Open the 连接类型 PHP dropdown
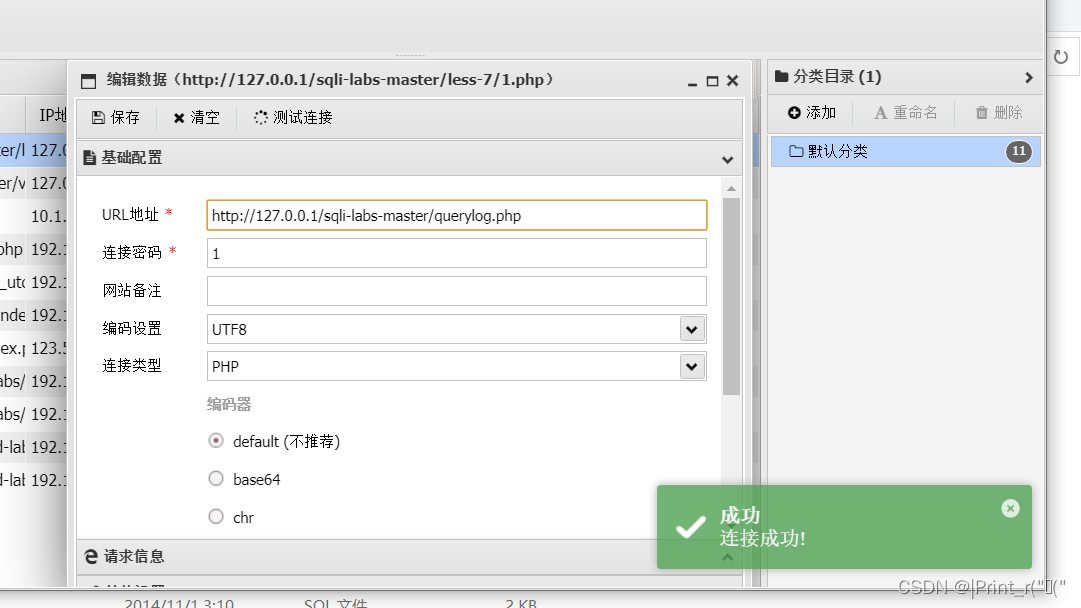The image size is (1081, 608). coord(691,366)
